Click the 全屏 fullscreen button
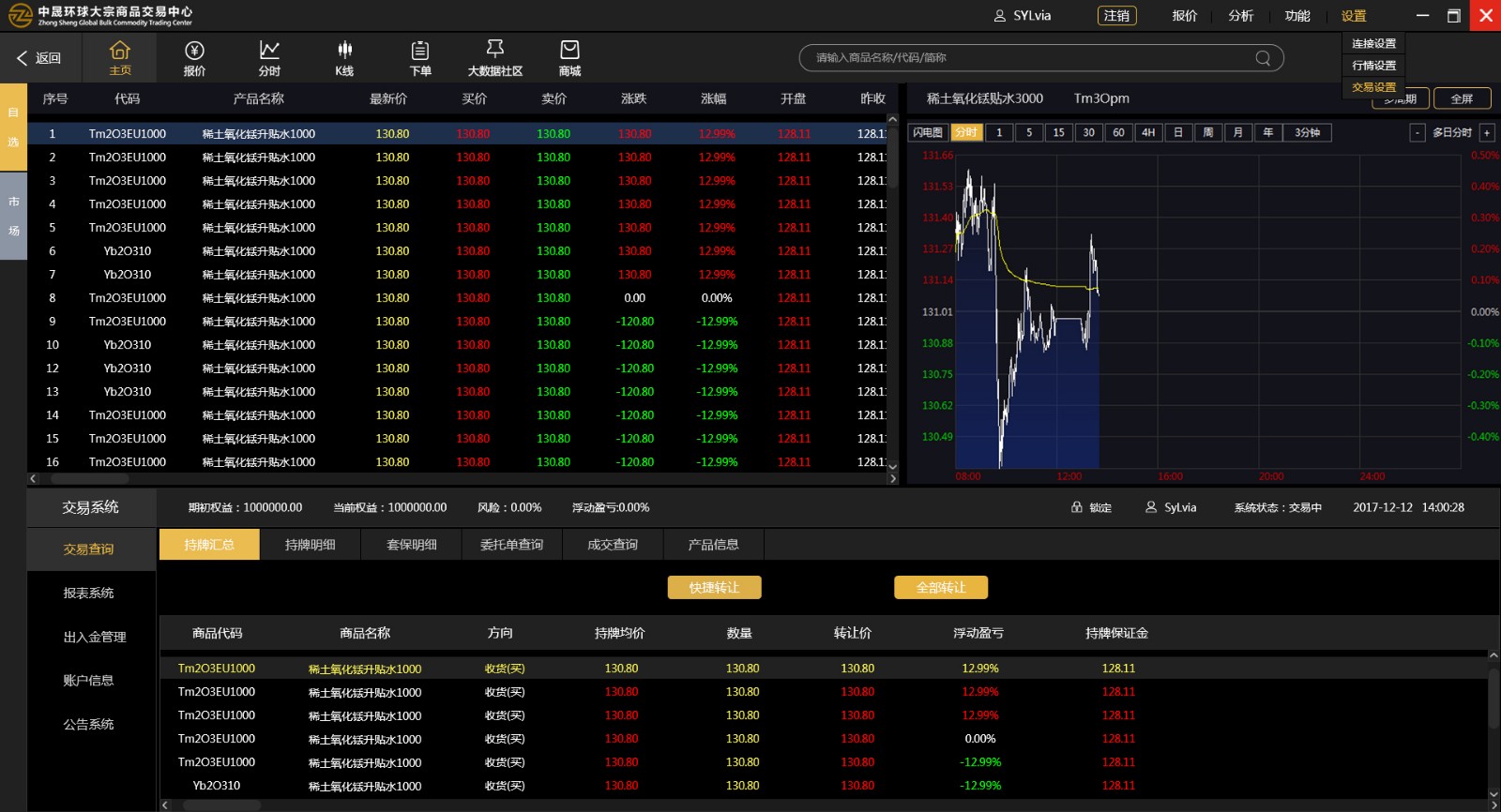The height and width of the screenshot is (812, 1501). coord(1462,98)
